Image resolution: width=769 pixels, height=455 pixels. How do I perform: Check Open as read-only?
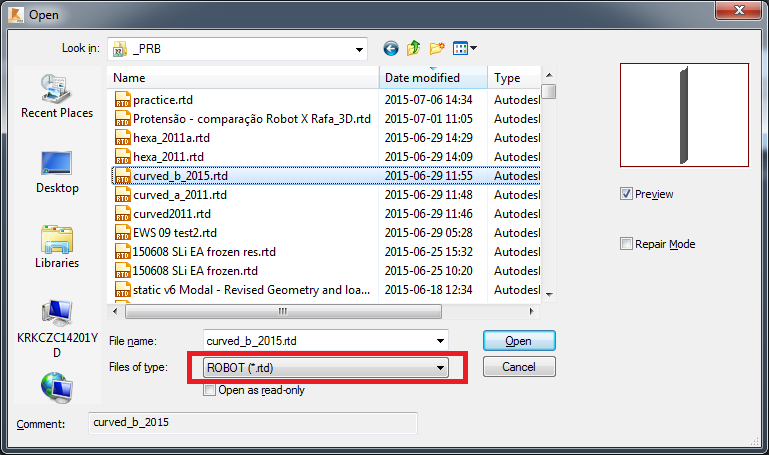pyautogui.click(x=209, y=390)
